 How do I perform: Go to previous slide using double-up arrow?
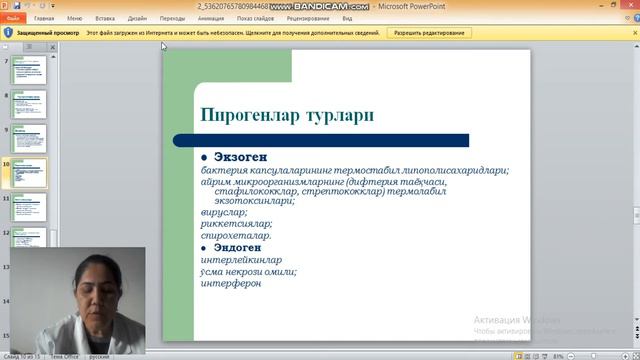point(637,329)
